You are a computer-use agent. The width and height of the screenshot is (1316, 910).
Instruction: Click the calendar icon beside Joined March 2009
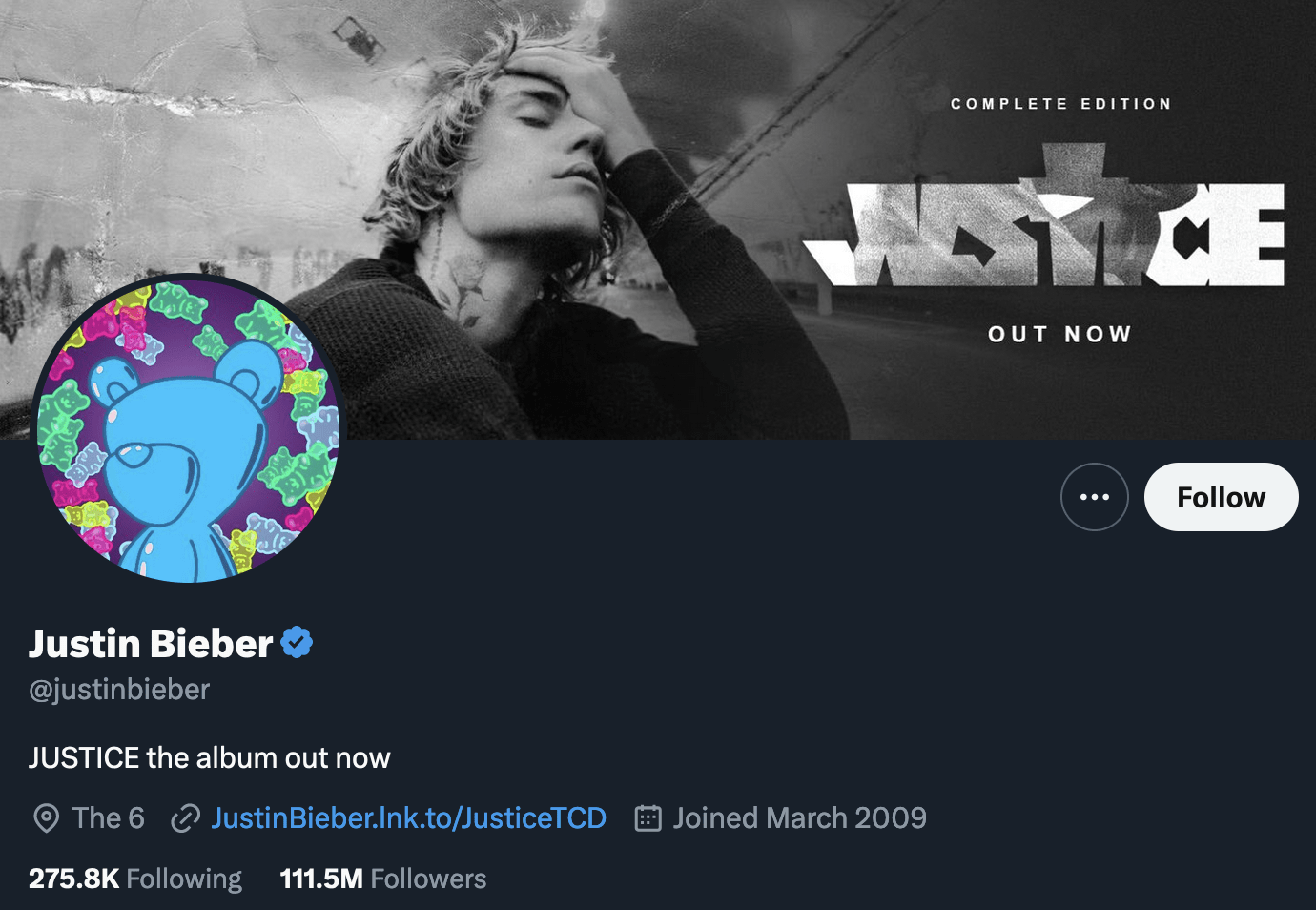coord(648,817)
